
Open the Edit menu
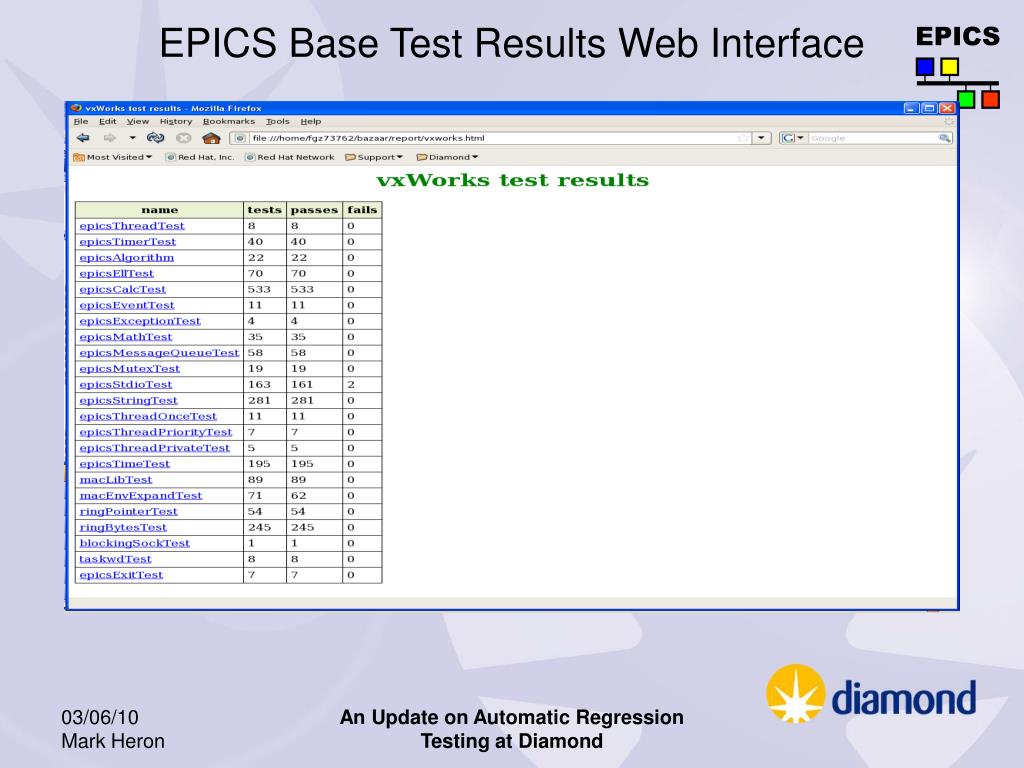[108, 121]
